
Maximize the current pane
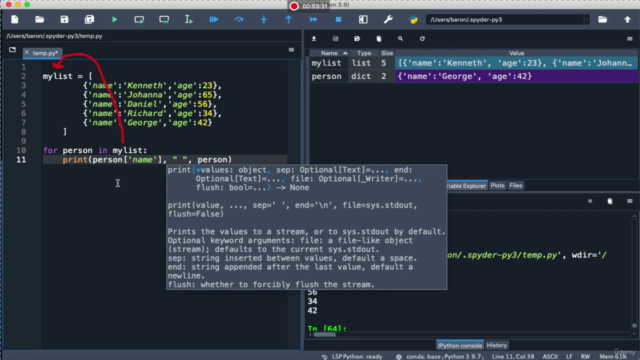[x=363, y=19]
